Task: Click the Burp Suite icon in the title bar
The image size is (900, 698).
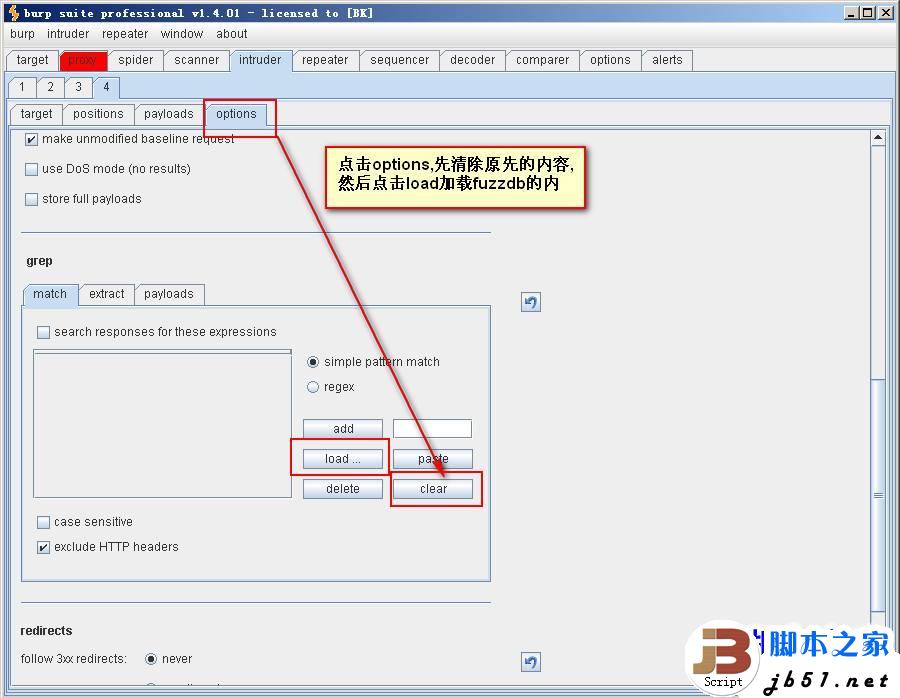Action: (8, 12)
